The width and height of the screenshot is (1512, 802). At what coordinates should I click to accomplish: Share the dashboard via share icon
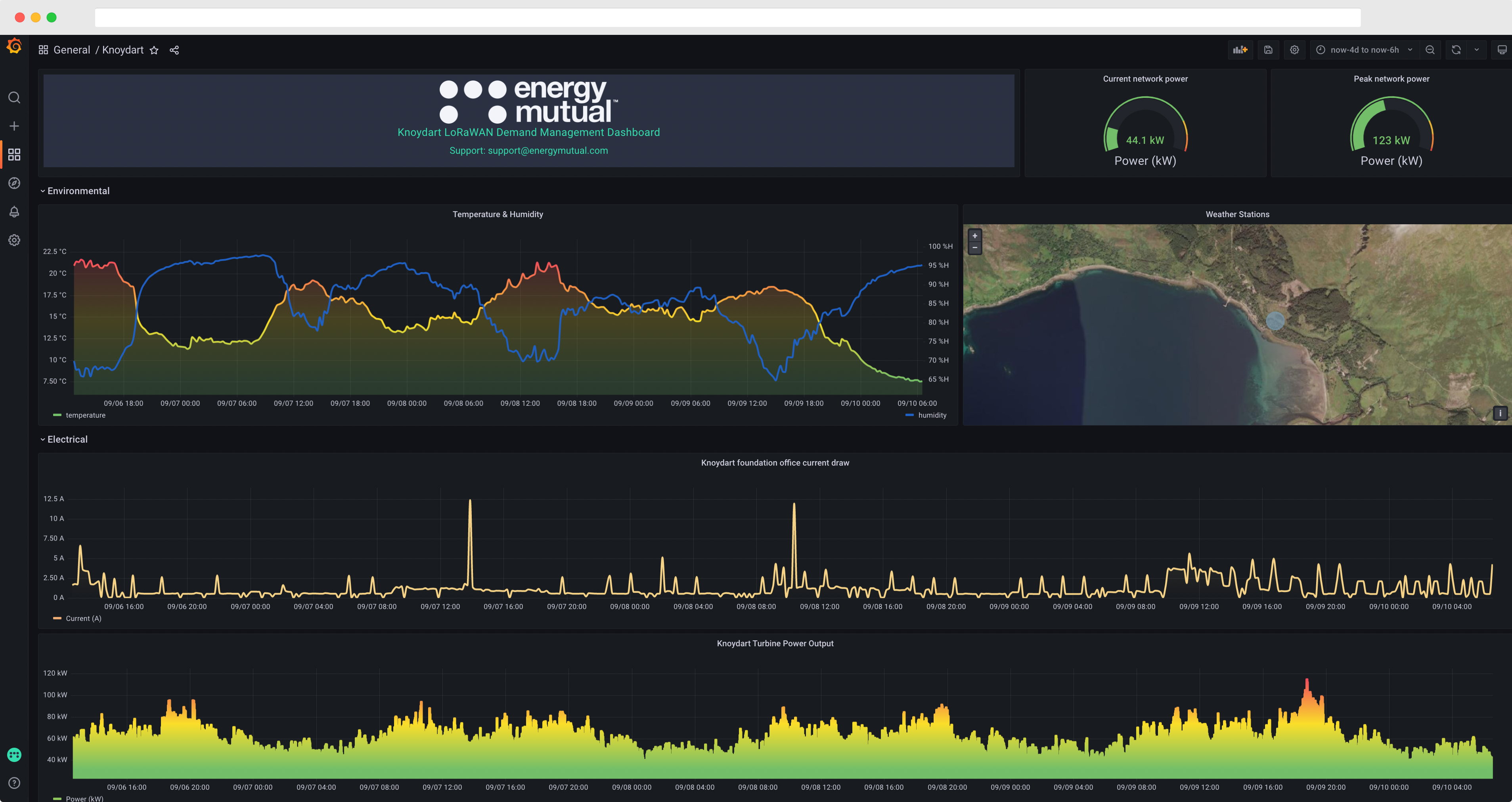pos(174,50)
